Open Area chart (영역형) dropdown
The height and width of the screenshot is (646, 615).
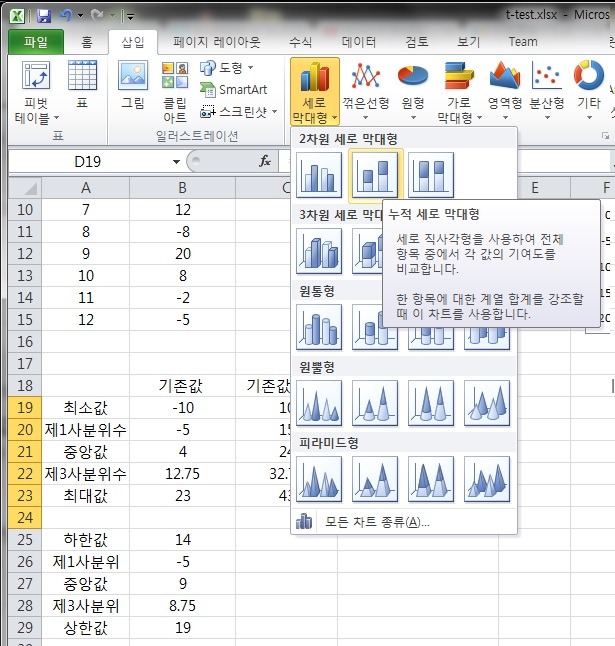coord(505,91)
